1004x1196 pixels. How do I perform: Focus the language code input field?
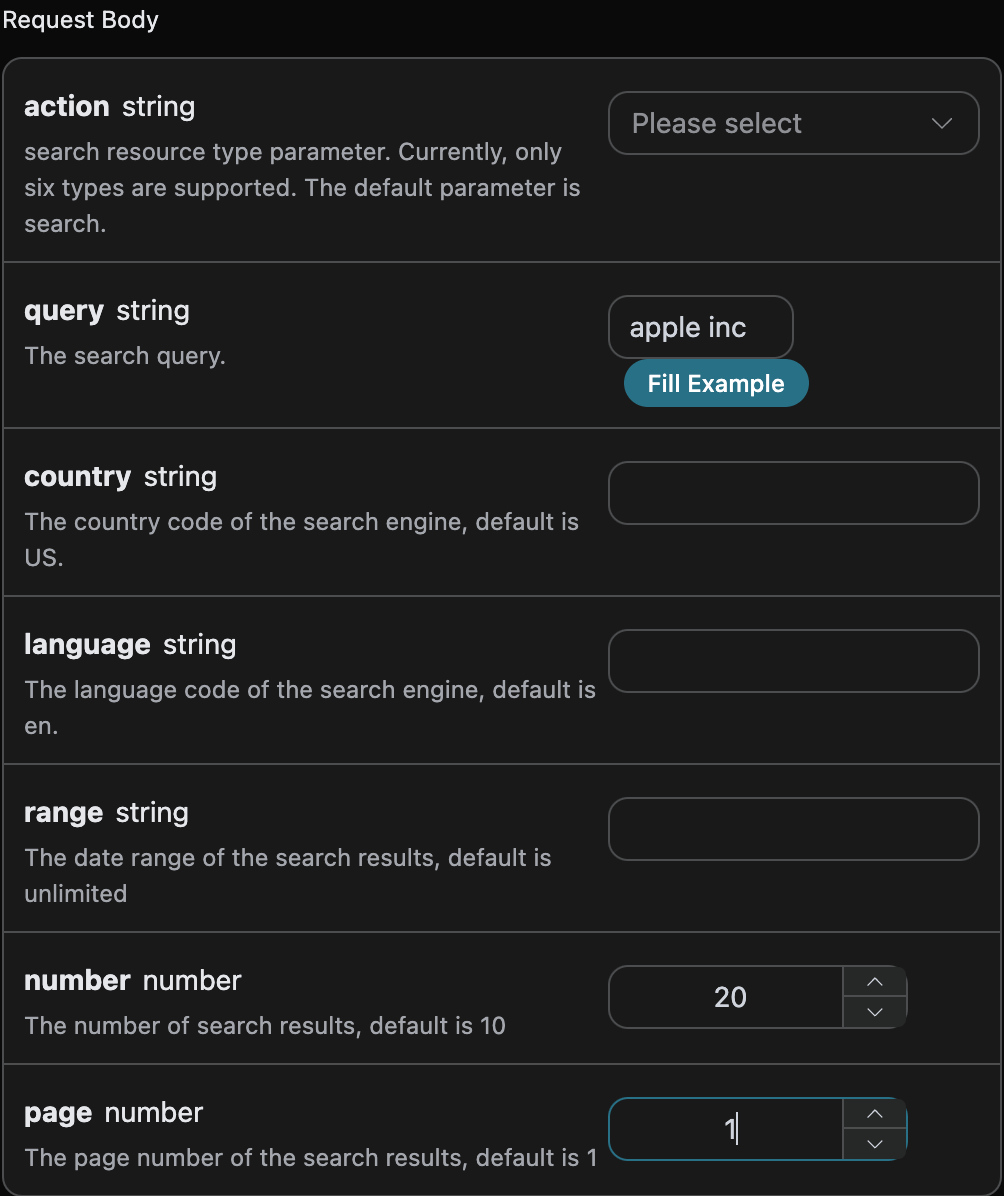tap(793, 661)
